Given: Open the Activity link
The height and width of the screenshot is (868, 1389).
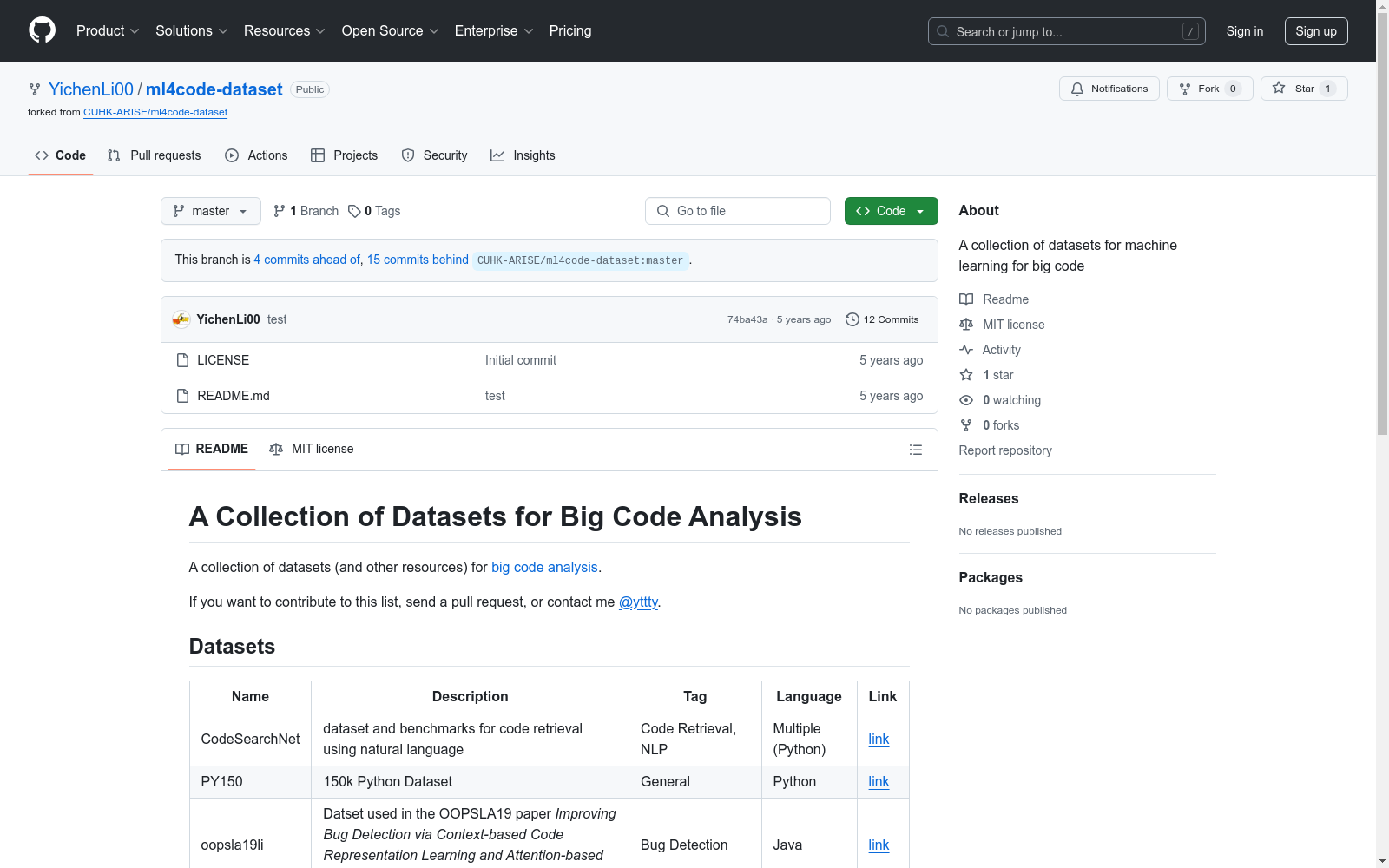Looking at the screenshot, I should pos(990,350).
